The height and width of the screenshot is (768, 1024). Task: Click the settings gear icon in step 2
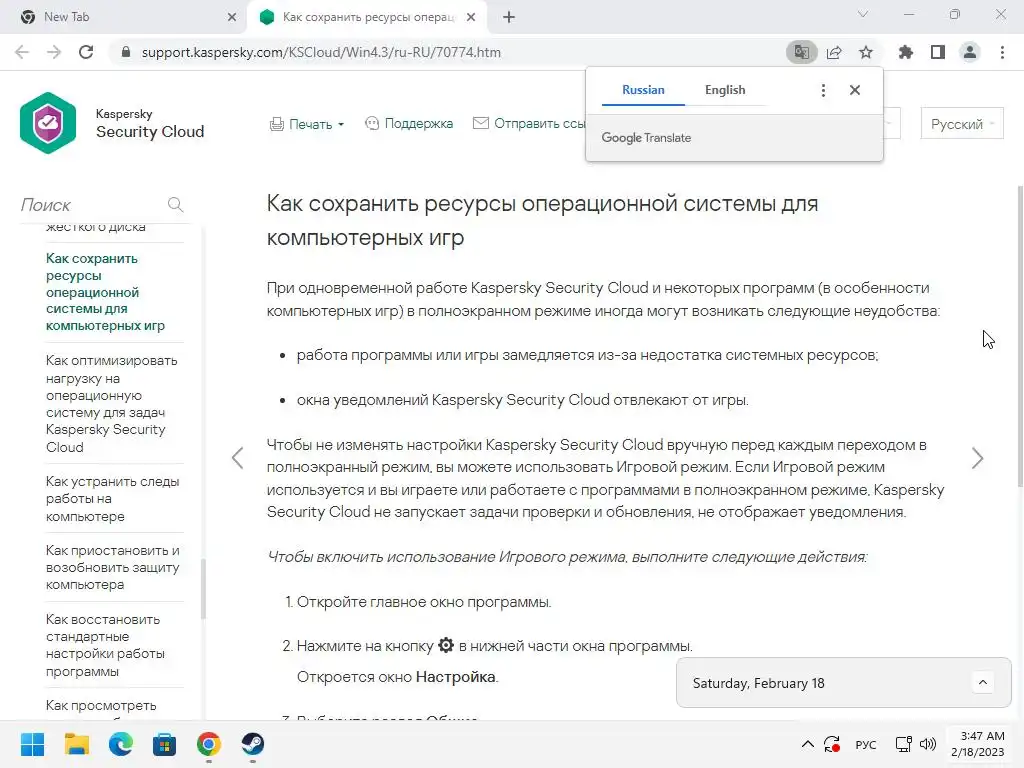[446, 645]
